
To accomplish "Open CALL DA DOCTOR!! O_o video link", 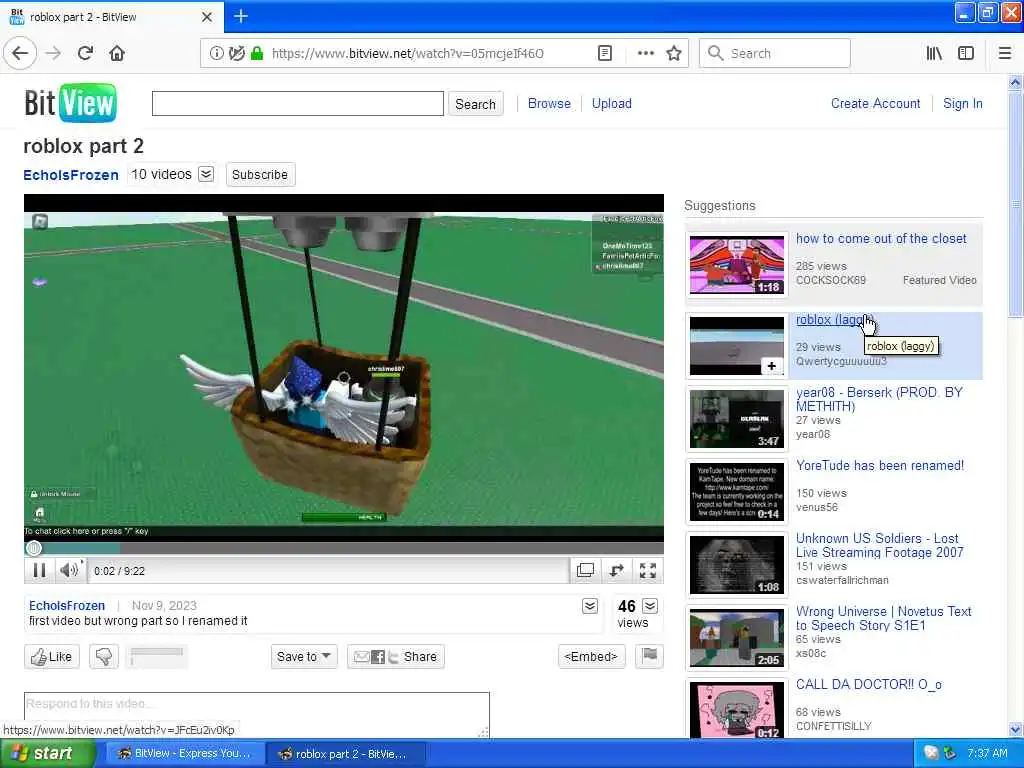I will 869,684.
